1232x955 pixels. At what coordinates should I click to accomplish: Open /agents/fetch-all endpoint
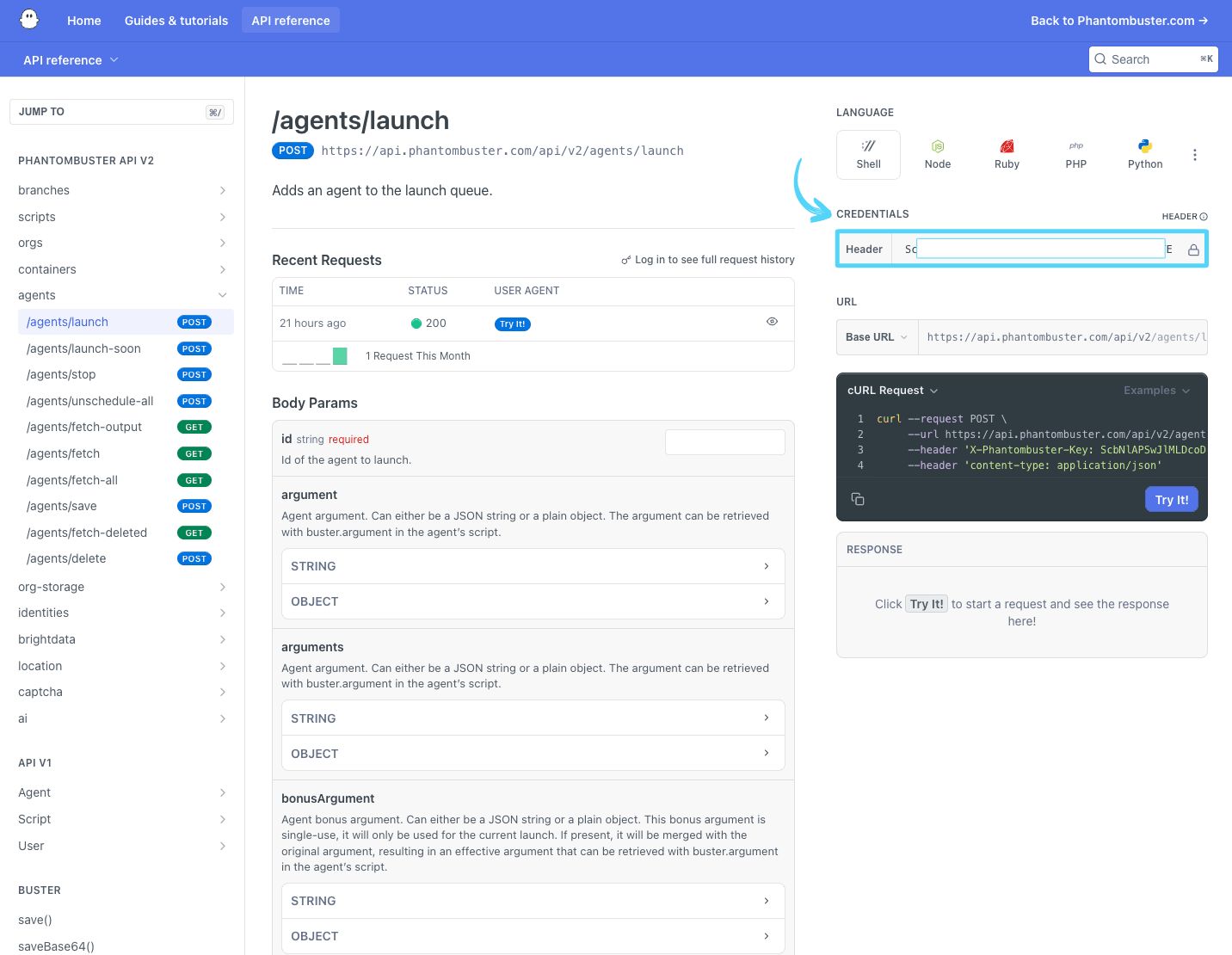click(126, 480)
